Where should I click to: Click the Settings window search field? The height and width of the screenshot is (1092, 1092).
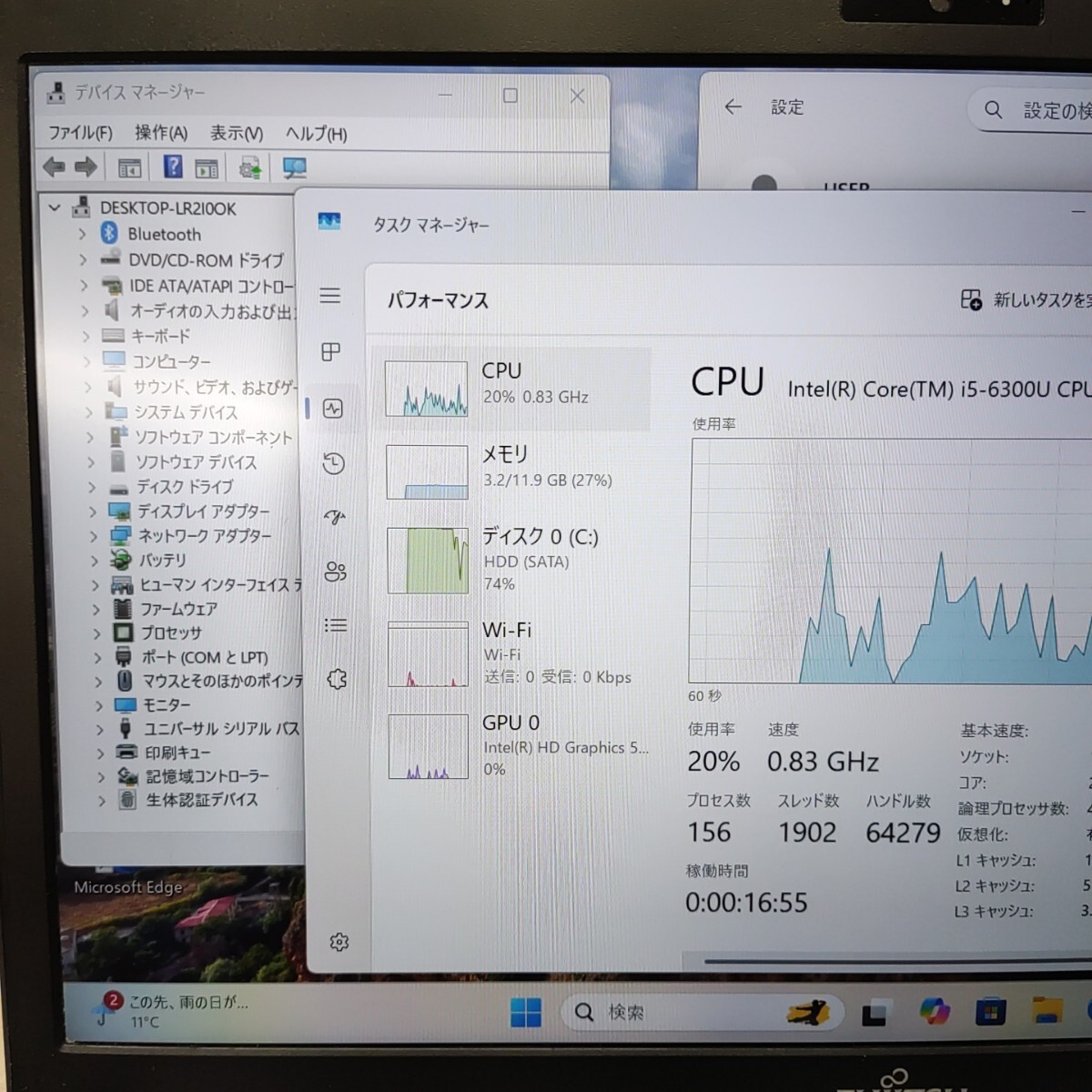click(x=1030, y=110)
